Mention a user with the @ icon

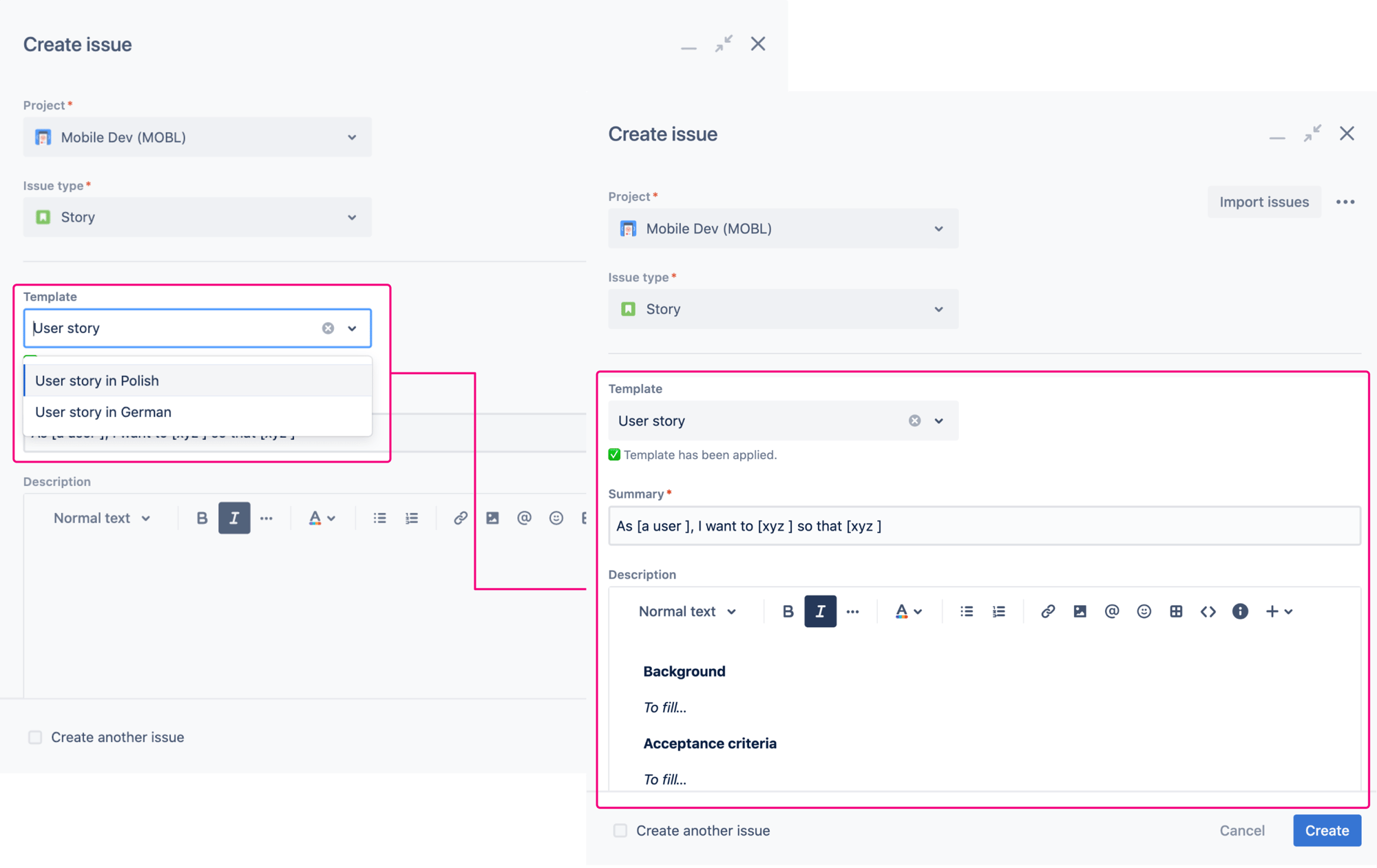[x=1111, y=611]
